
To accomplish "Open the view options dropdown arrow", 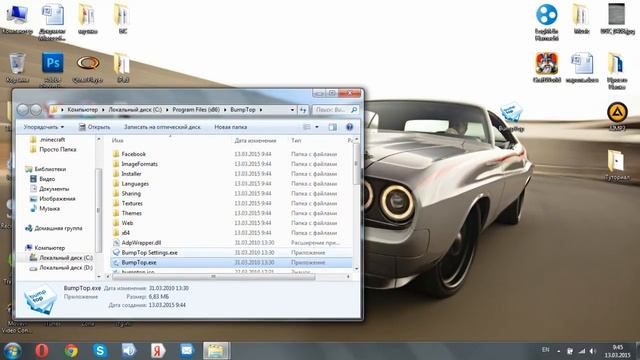I will tap(317, 127).
